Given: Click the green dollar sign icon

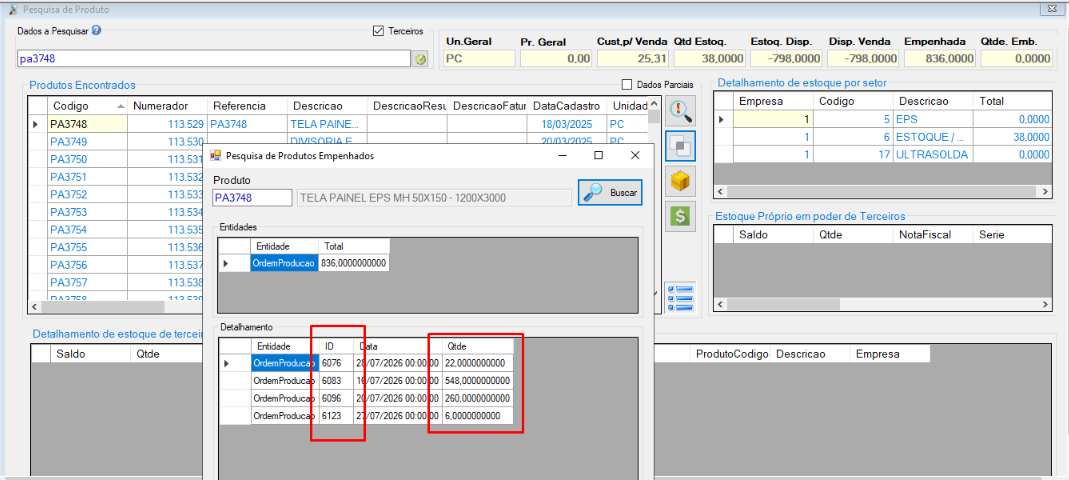Looking at the screenshot, I should coord(680,216).
